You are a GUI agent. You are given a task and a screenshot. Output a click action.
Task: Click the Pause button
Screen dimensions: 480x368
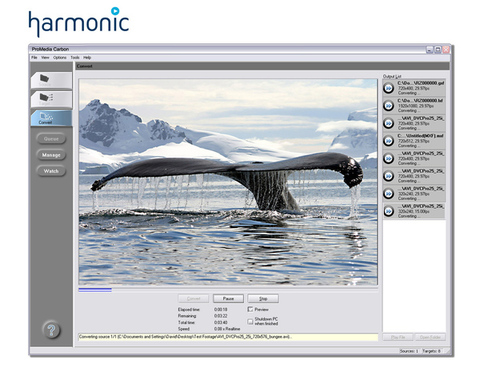(228, 298)
